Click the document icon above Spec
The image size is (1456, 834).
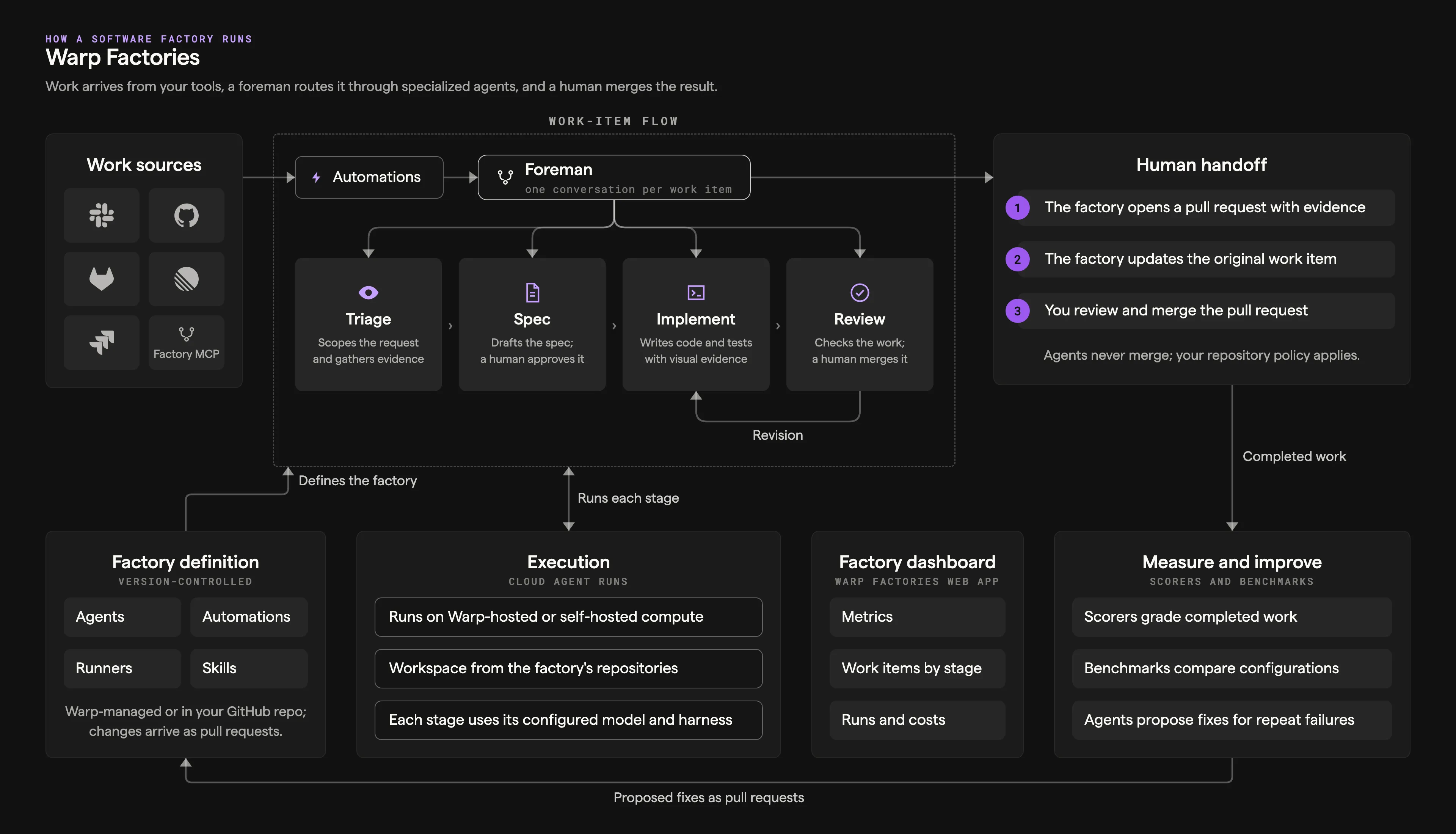tap(532, 293)
